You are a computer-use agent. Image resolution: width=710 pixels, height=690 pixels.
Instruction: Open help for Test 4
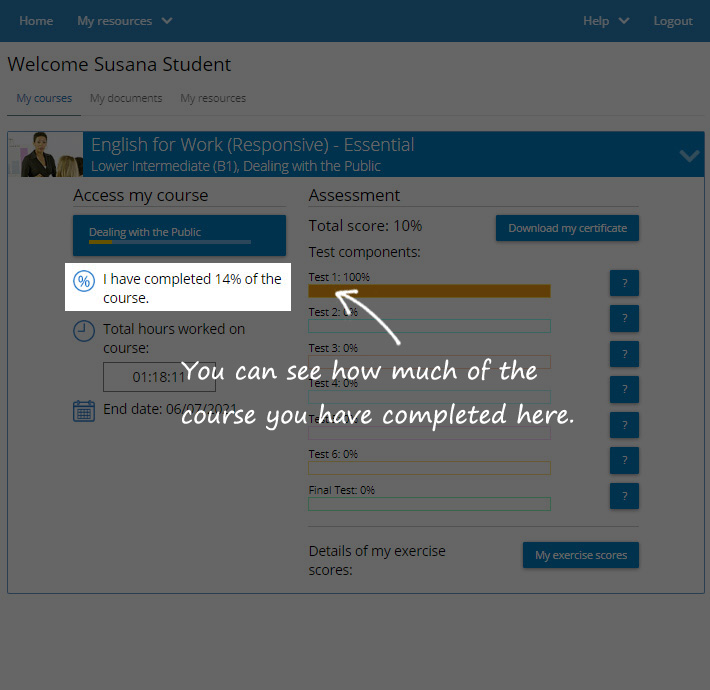pyautogui.click(x=624, y=389)
